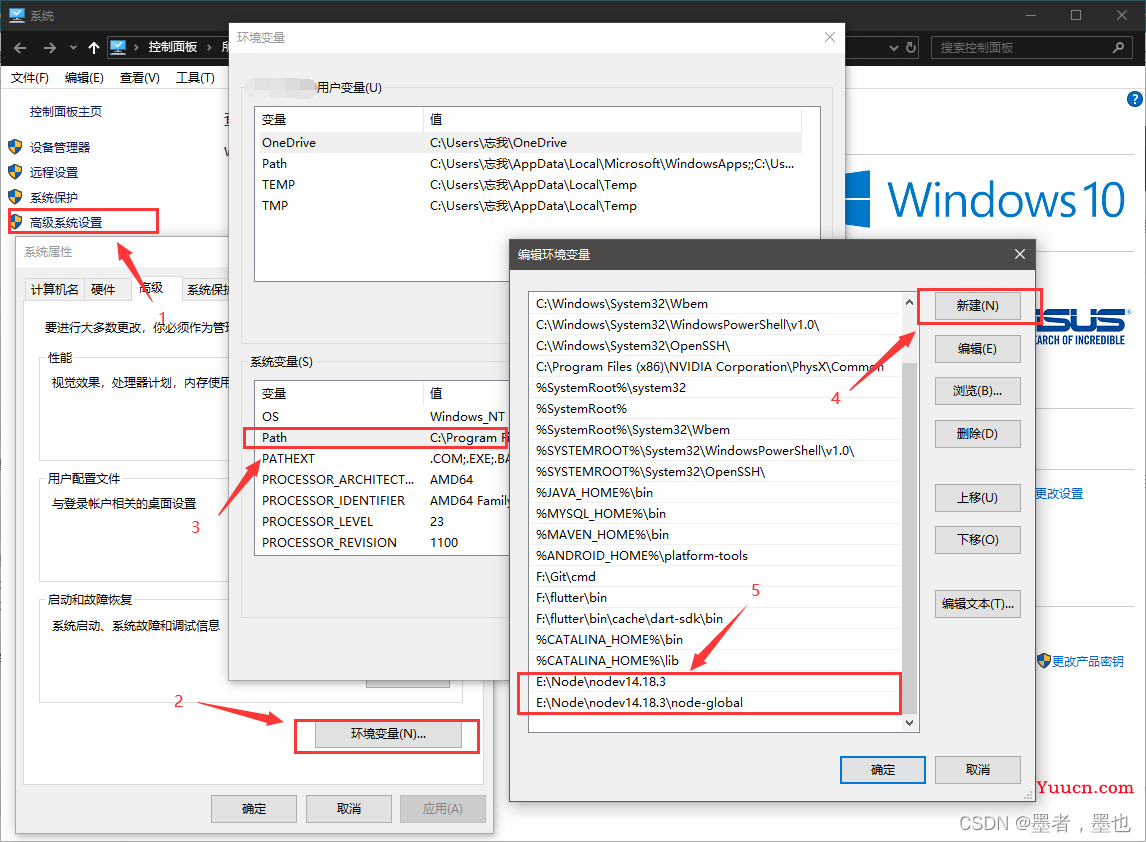
Task: Select F:\flutter\bin path entry
Action: [x=715, y=598]
